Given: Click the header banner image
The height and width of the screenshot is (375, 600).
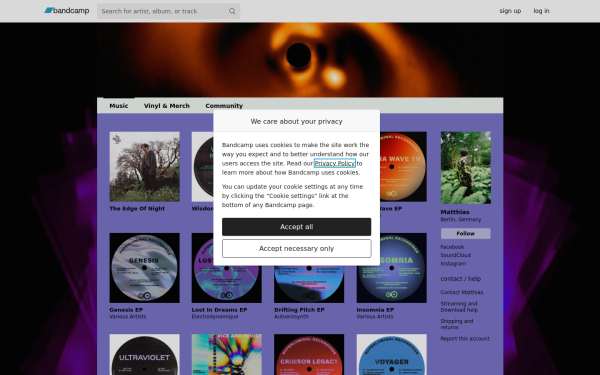Looking at the screenshot, I should [300, 60].
